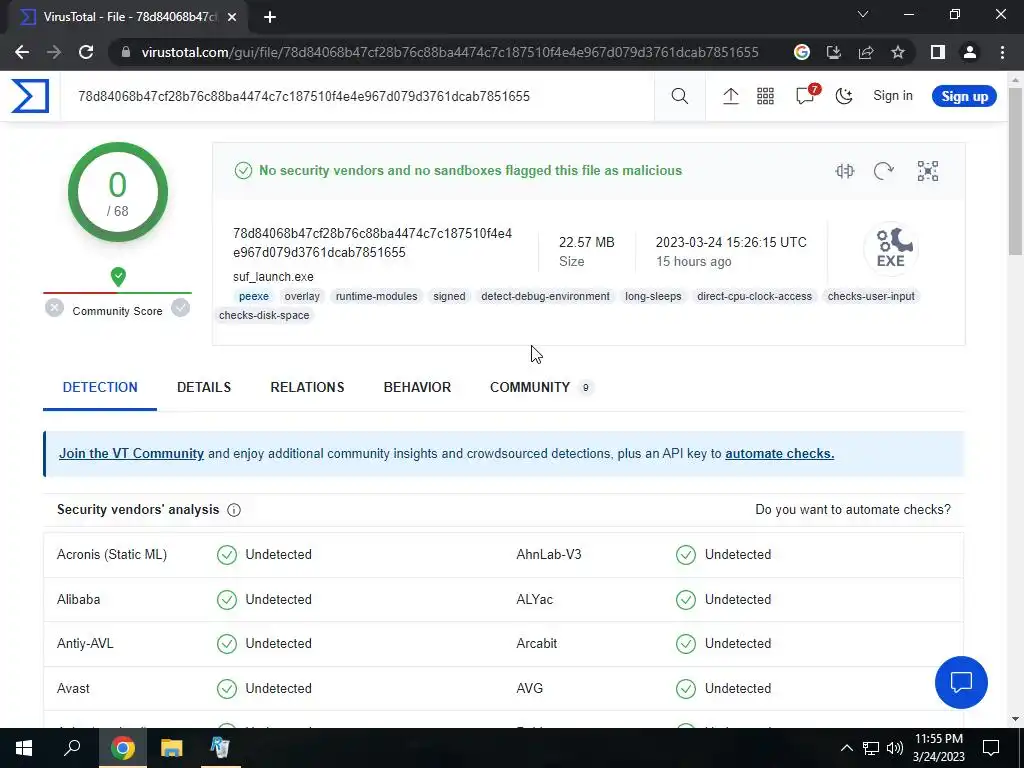Click the EXE file type icon
The width and height of the screenshot is (1024, 768).
click(891, 248)
